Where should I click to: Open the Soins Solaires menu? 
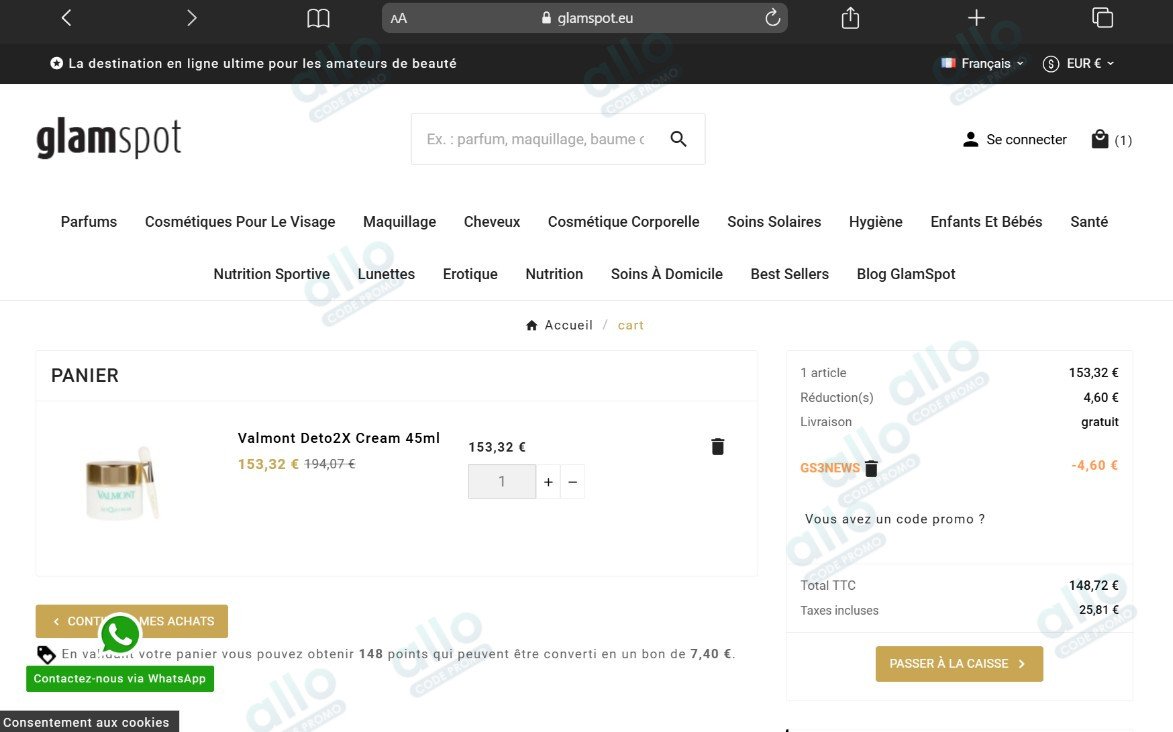click(x=774, y=222)
